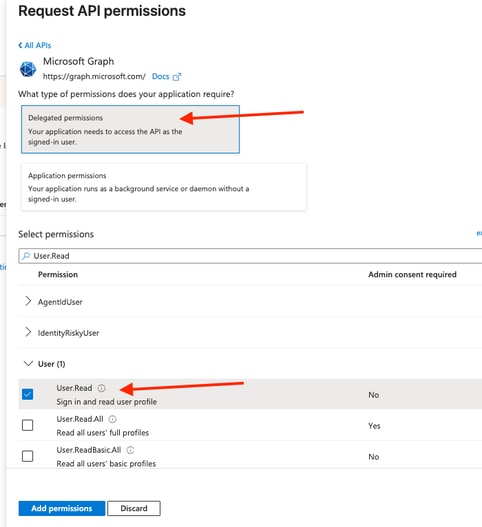The height and width of the screenshot is (527, 482).
Task: Select the Delegated permissions card
Action: (x=130, y=129)
